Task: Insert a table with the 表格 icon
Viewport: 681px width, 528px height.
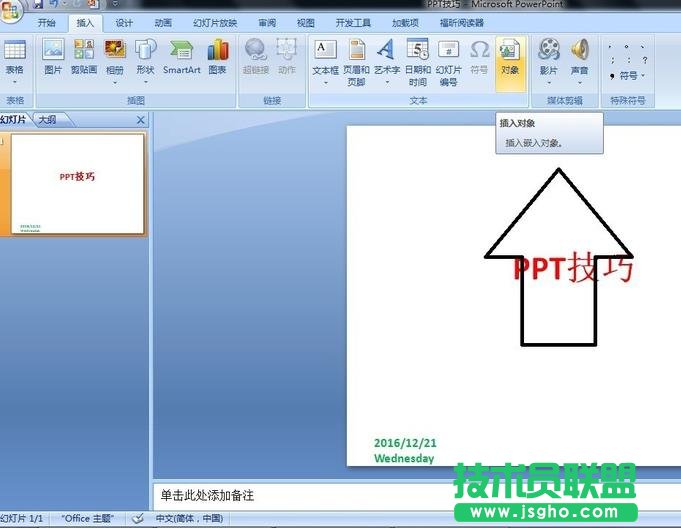Action: (x=14, y=50)
